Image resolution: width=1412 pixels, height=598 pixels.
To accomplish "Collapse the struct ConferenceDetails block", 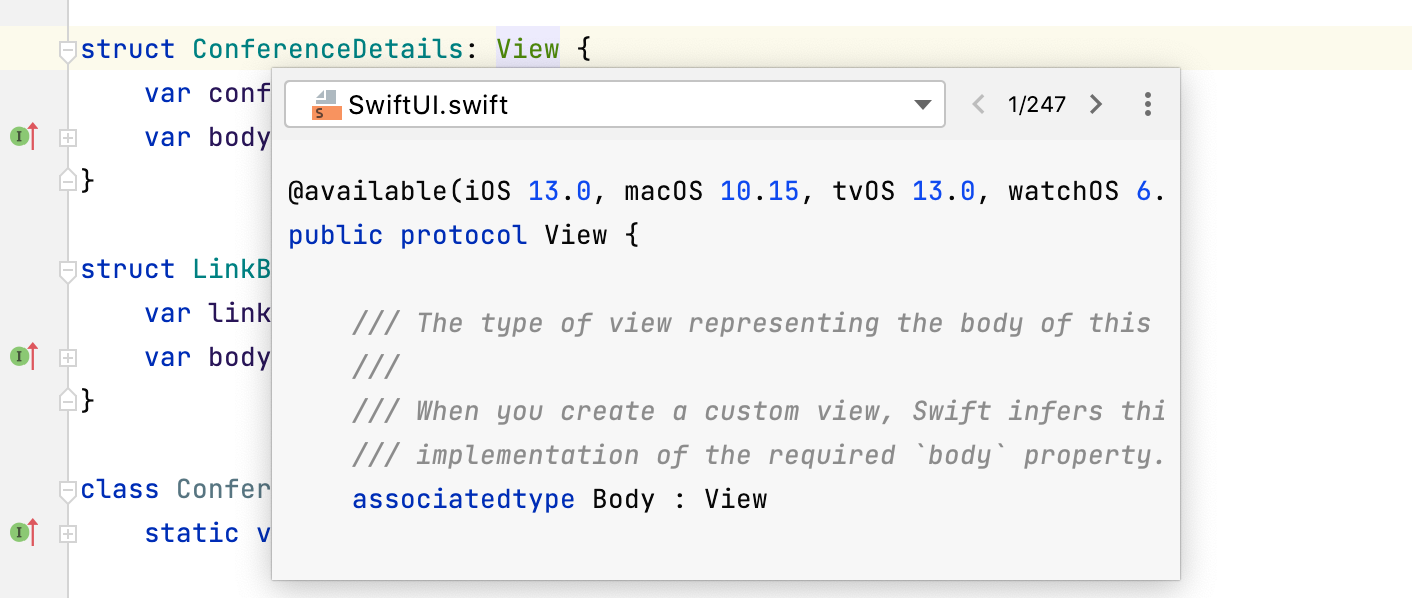I will click(x=68, y=50).
